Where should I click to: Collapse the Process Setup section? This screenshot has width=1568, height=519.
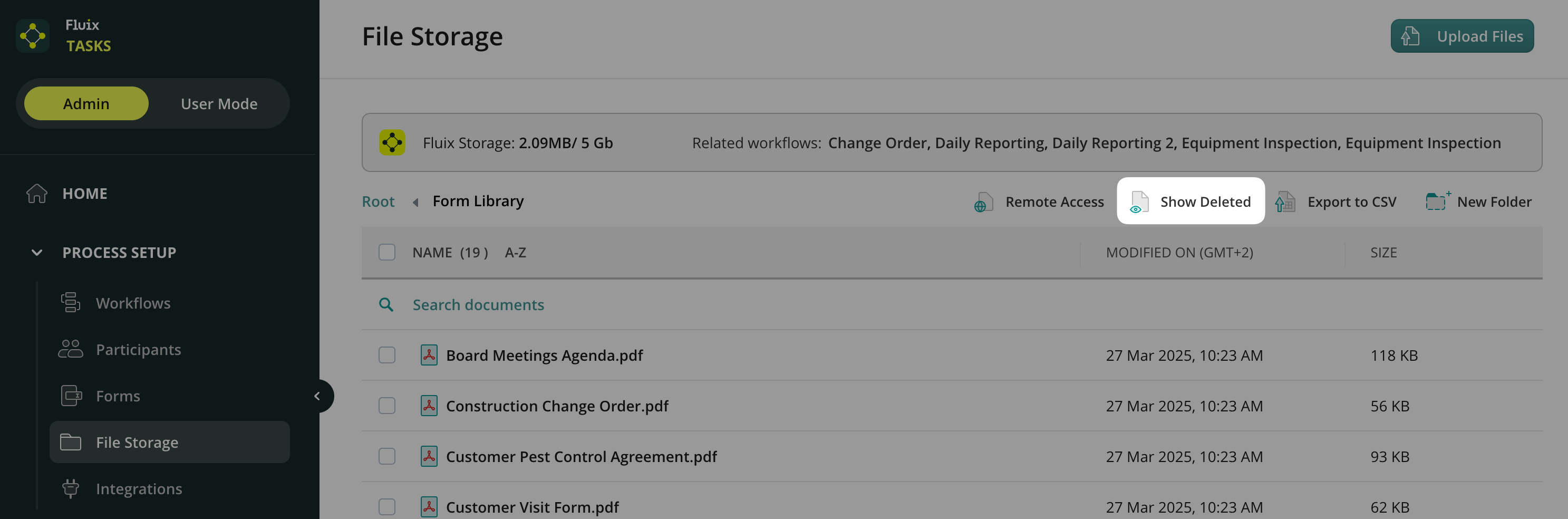37,253
